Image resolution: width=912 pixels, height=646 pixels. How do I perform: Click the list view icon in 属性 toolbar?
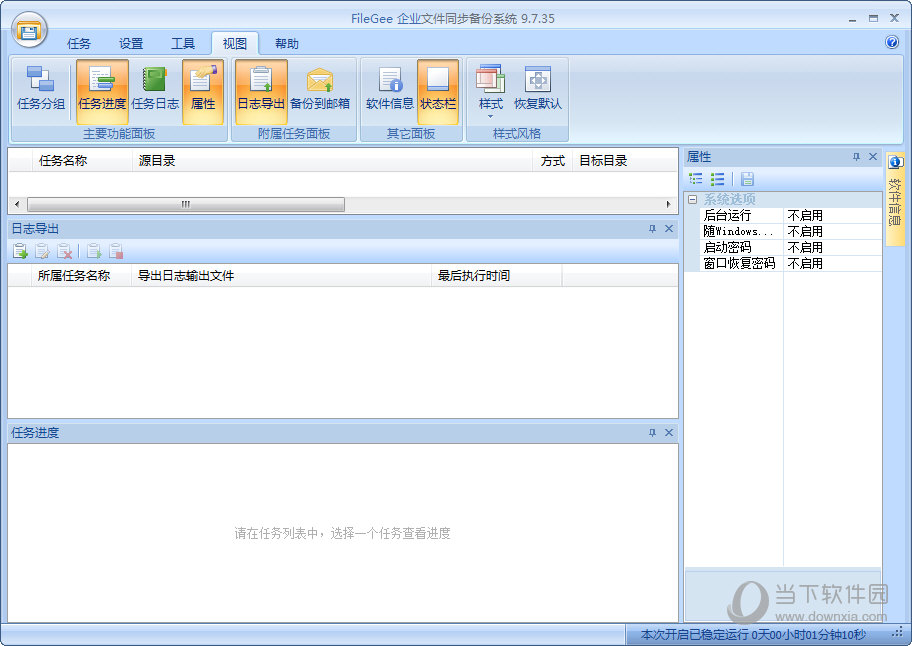pos(718,179)
